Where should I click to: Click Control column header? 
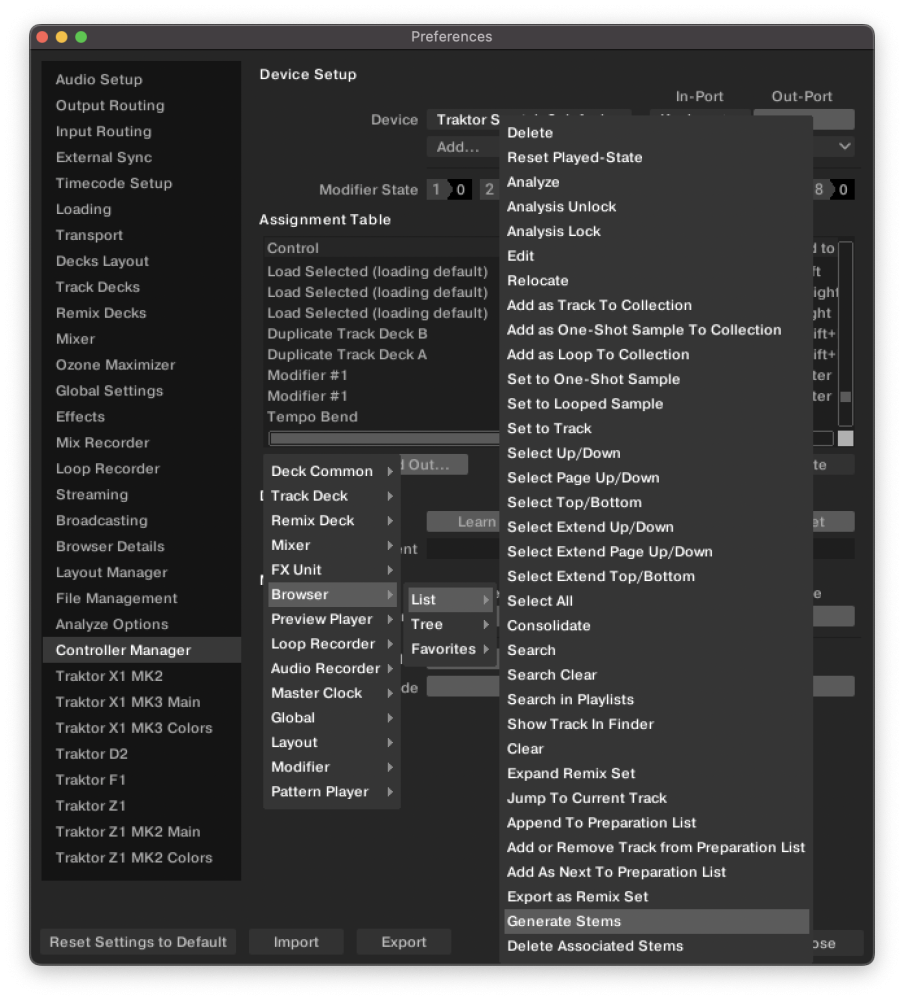click(x=382, y=248)
